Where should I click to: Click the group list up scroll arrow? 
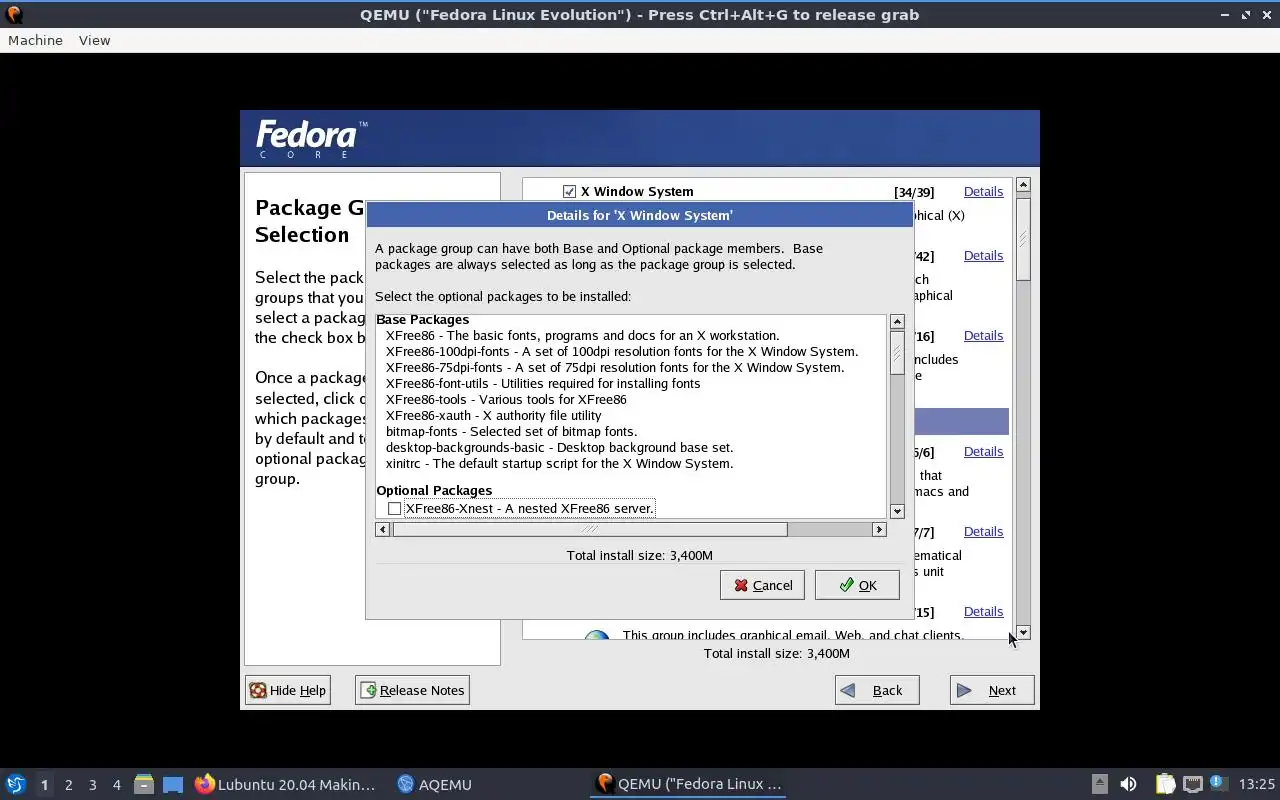tap(1022, 185)
